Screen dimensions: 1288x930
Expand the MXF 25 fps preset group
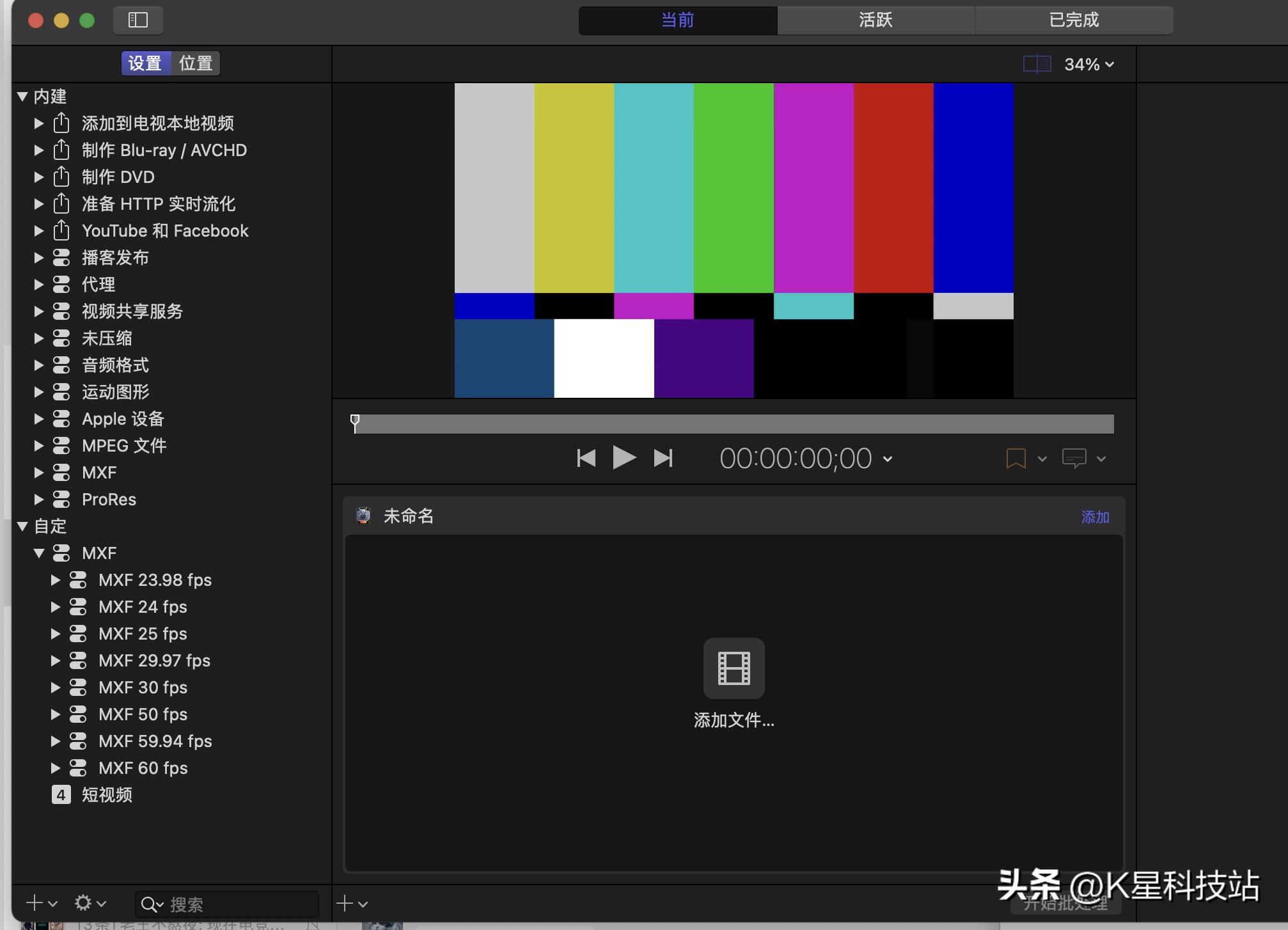click(55, 633)
